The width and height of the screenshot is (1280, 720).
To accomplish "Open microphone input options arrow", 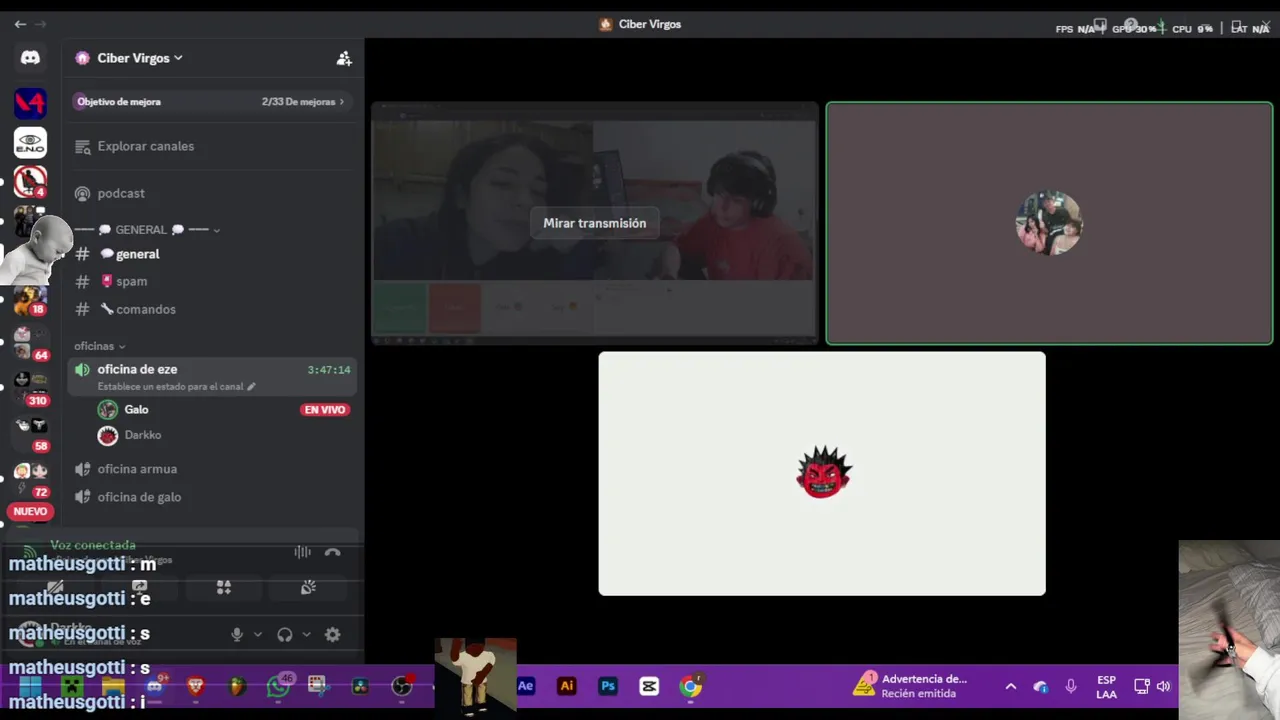I will coord(258,634).
